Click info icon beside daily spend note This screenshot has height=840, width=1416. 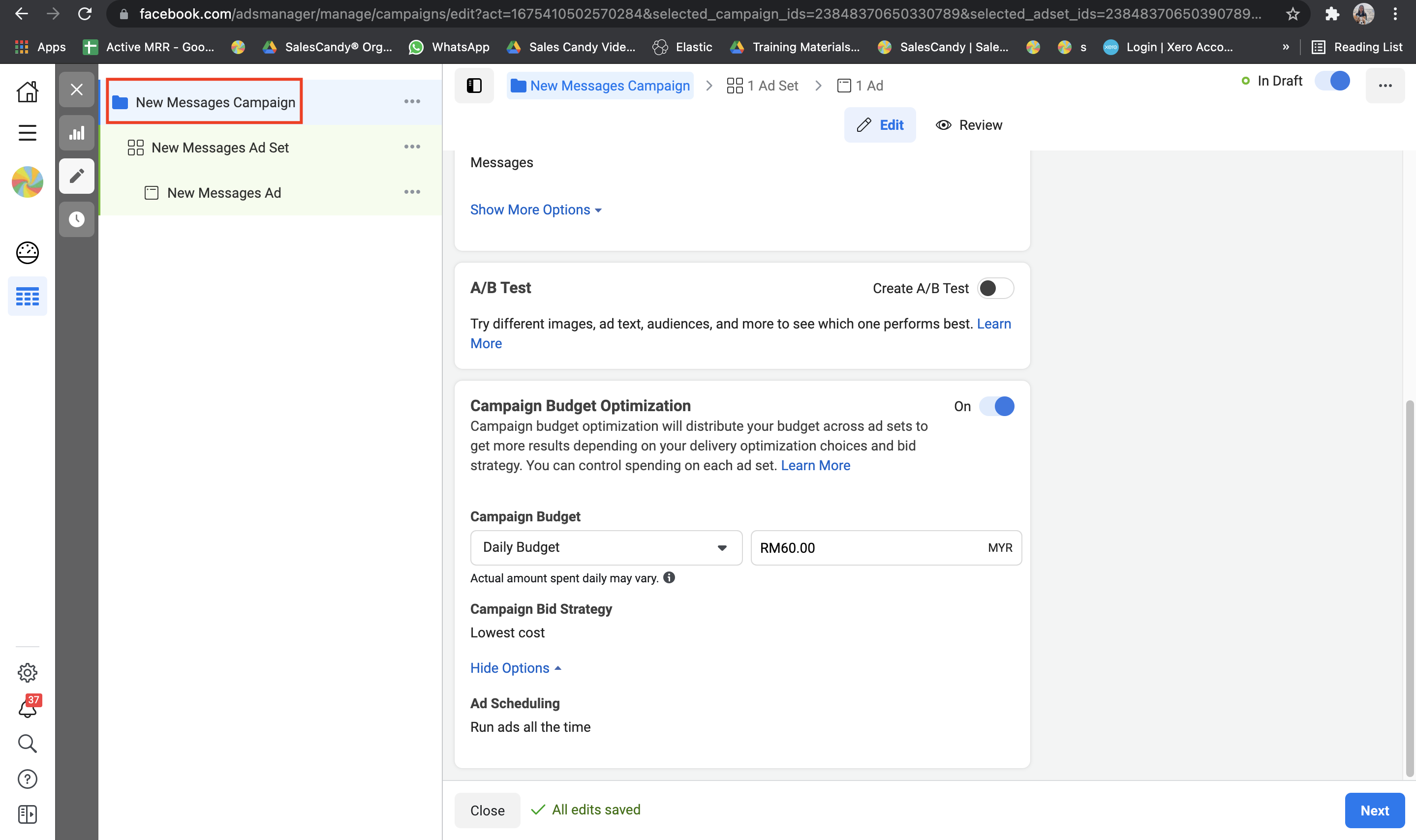pos(669,577)
